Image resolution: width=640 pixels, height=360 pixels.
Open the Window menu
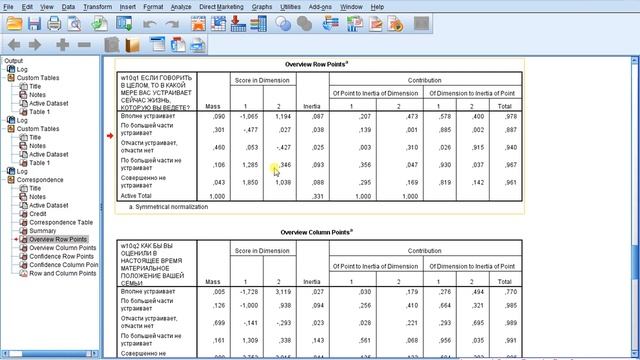[351, 7]
